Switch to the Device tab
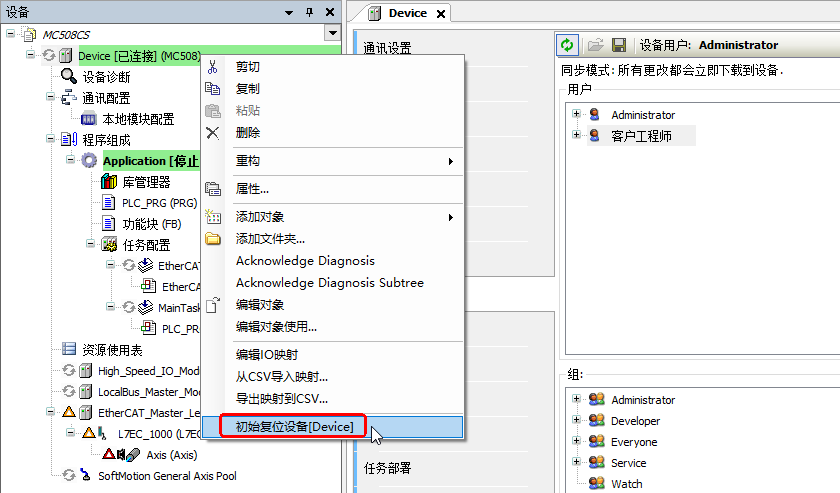 pos(407,13)
